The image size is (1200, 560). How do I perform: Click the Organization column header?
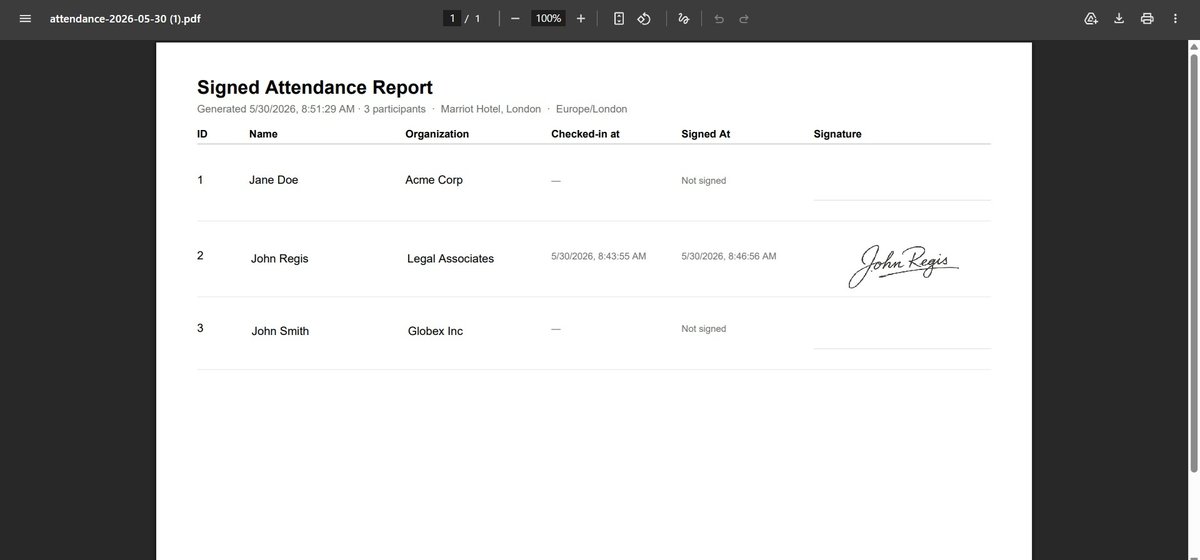pos(437,133)
